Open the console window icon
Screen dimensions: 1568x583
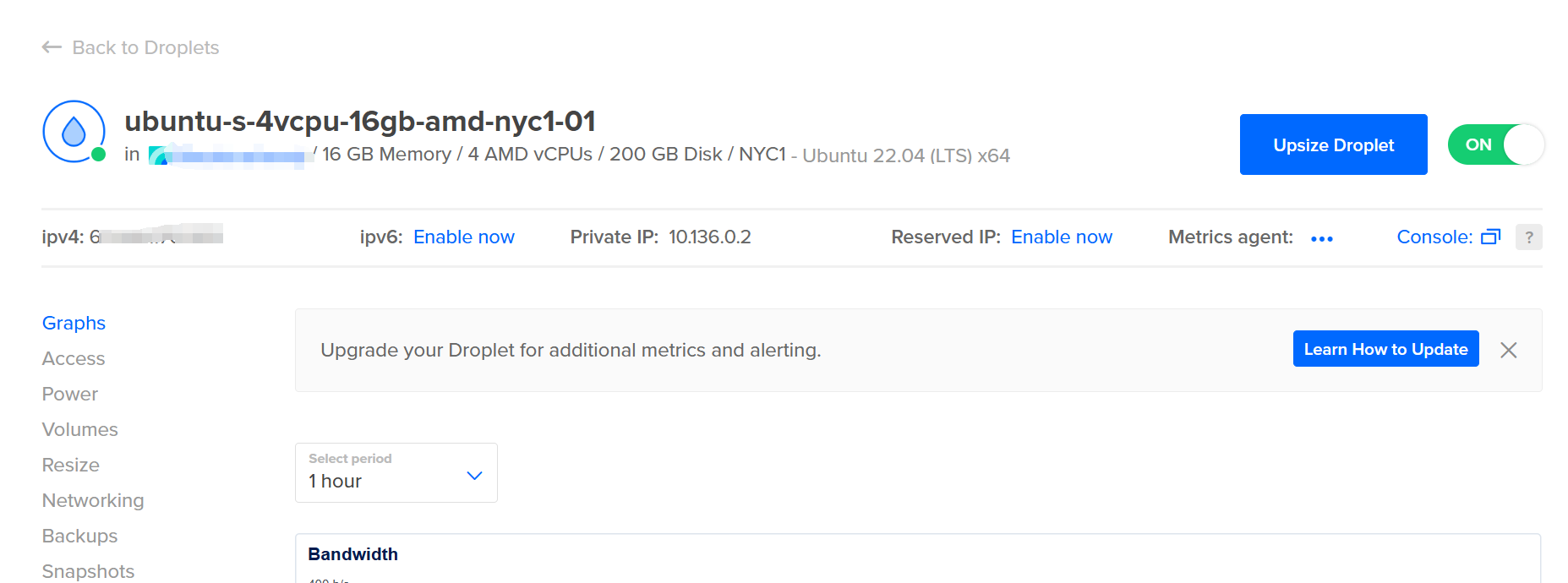click(x=1490, y=237)
